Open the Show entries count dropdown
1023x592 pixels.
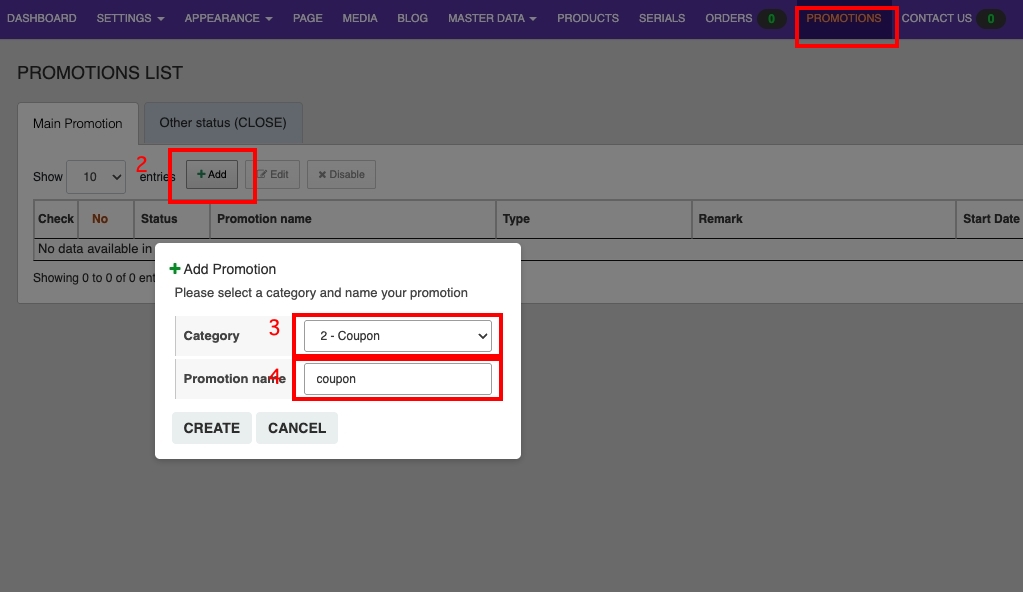96,176
